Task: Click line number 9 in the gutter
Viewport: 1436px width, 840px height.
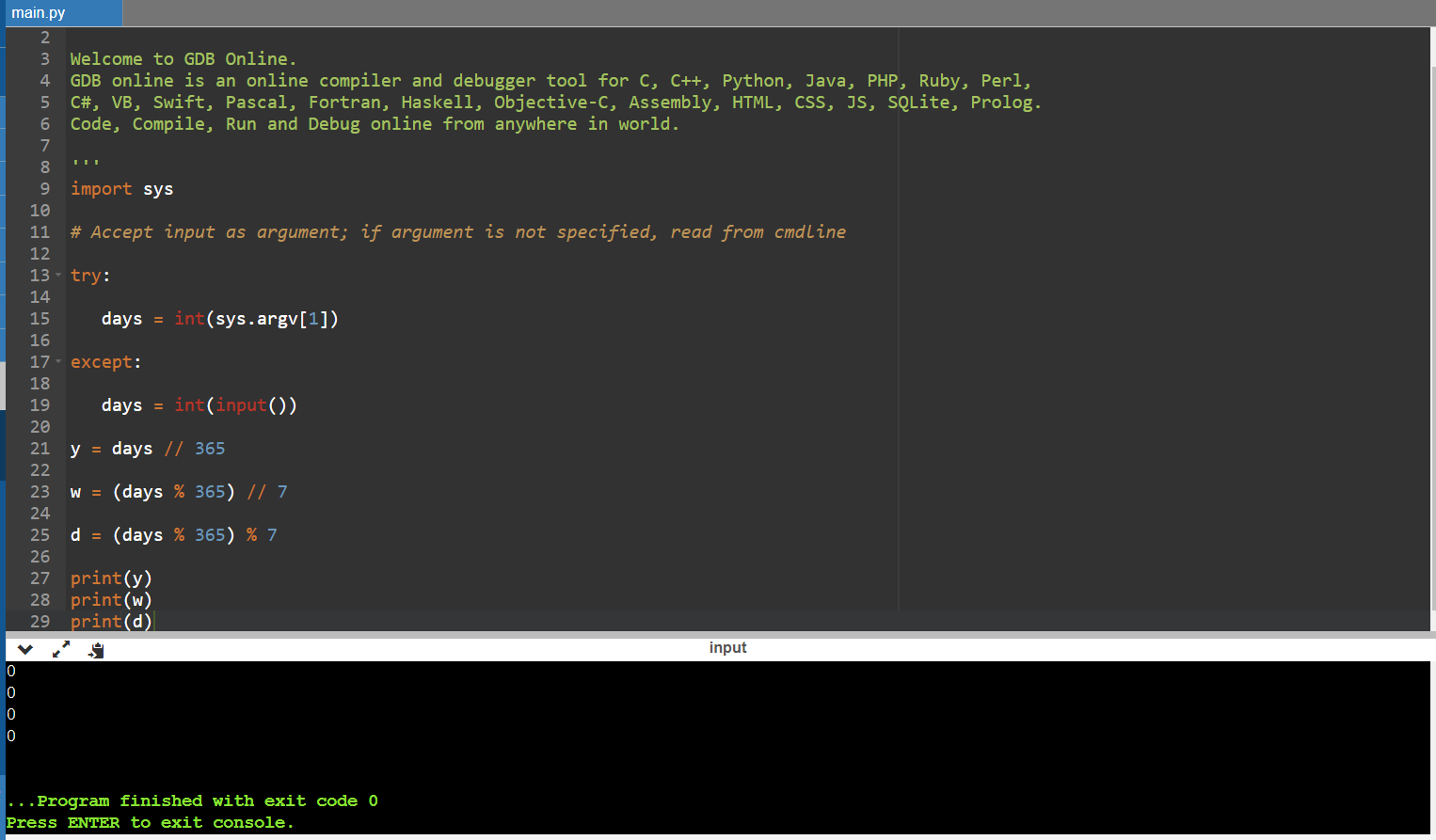Action: (44, 189)
